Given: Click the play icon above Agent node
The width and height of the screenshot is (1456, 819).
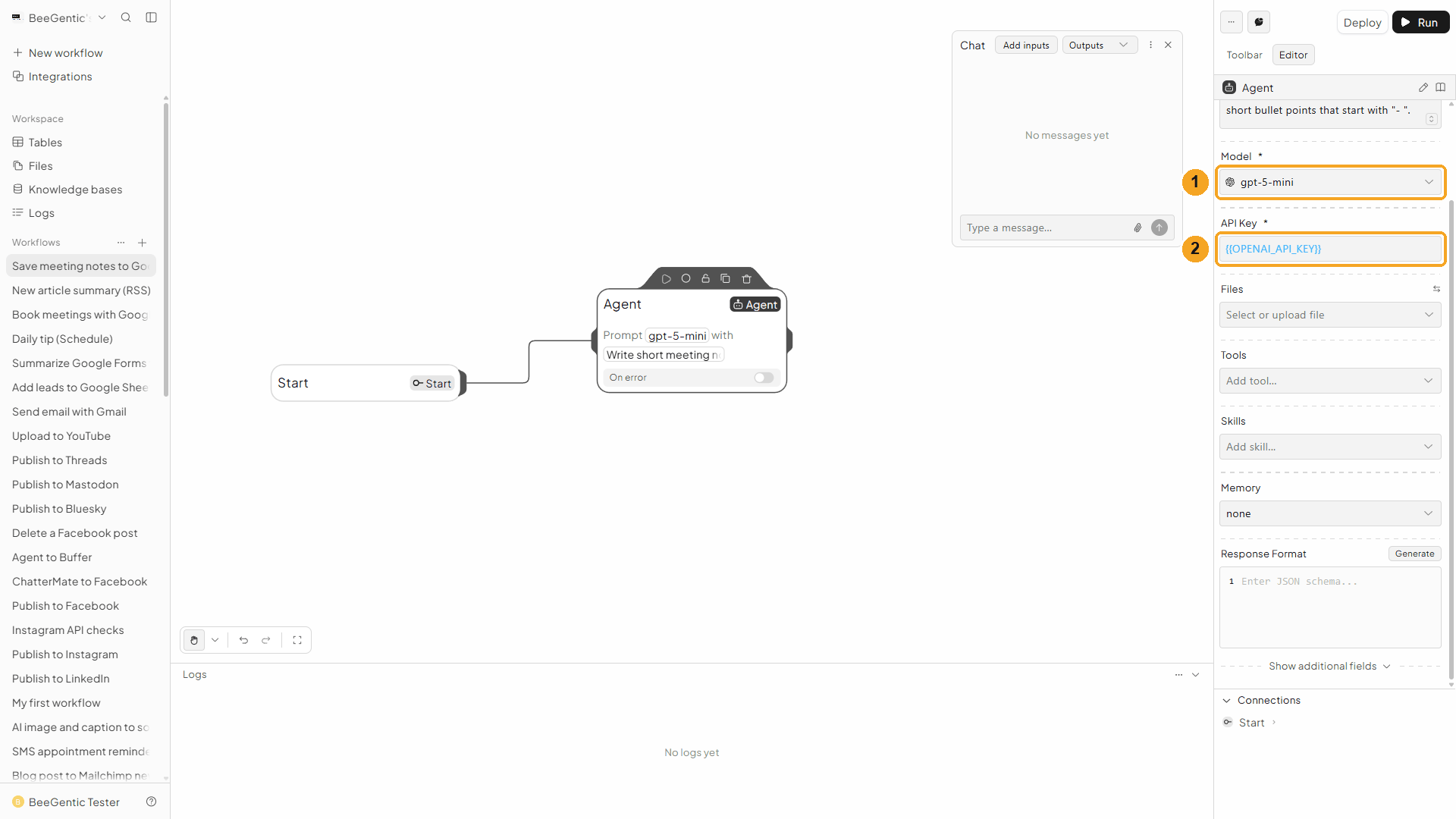Looking at the screenshot, I should click(x=666, y=279).
